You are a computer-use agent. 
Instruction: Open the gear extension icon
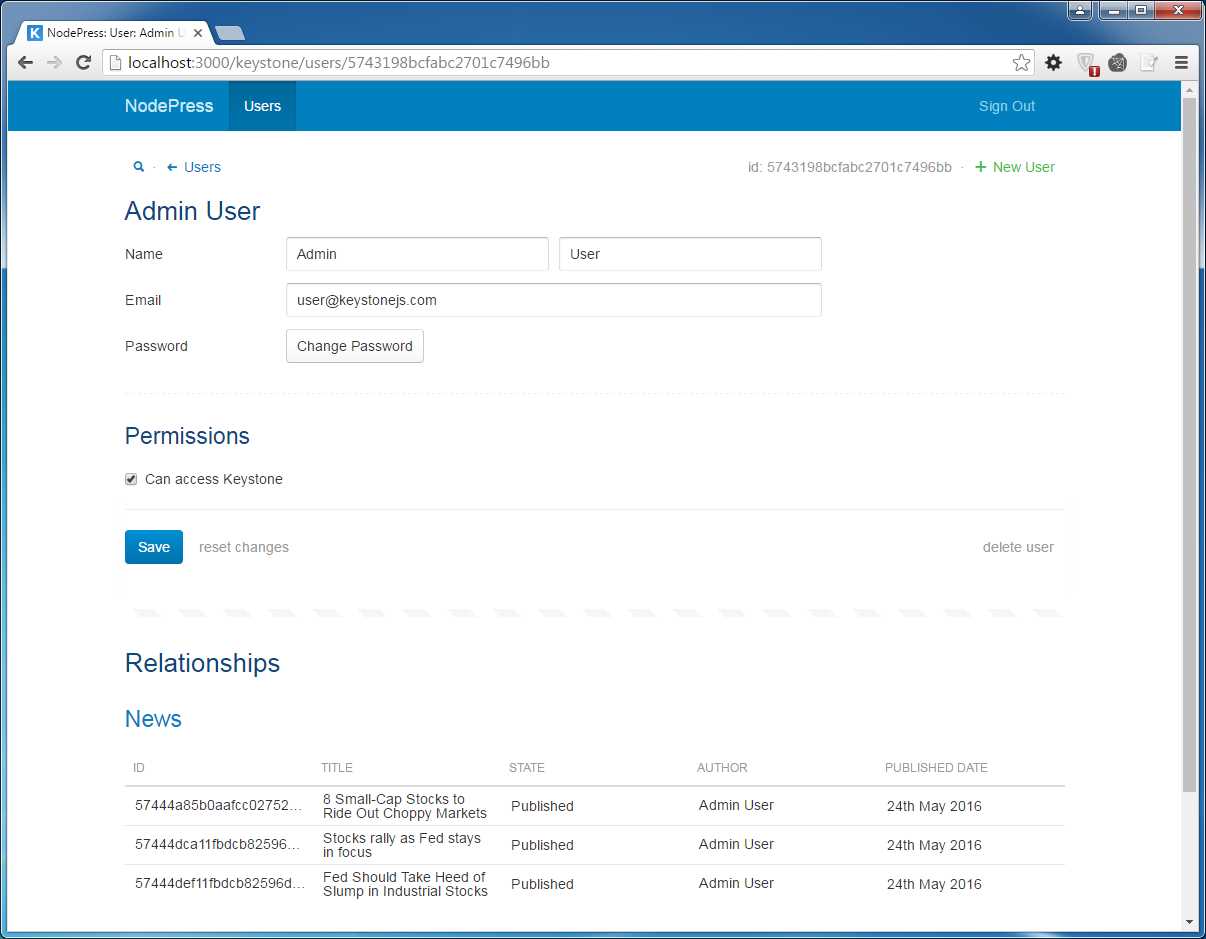(x=1054, y=63)
